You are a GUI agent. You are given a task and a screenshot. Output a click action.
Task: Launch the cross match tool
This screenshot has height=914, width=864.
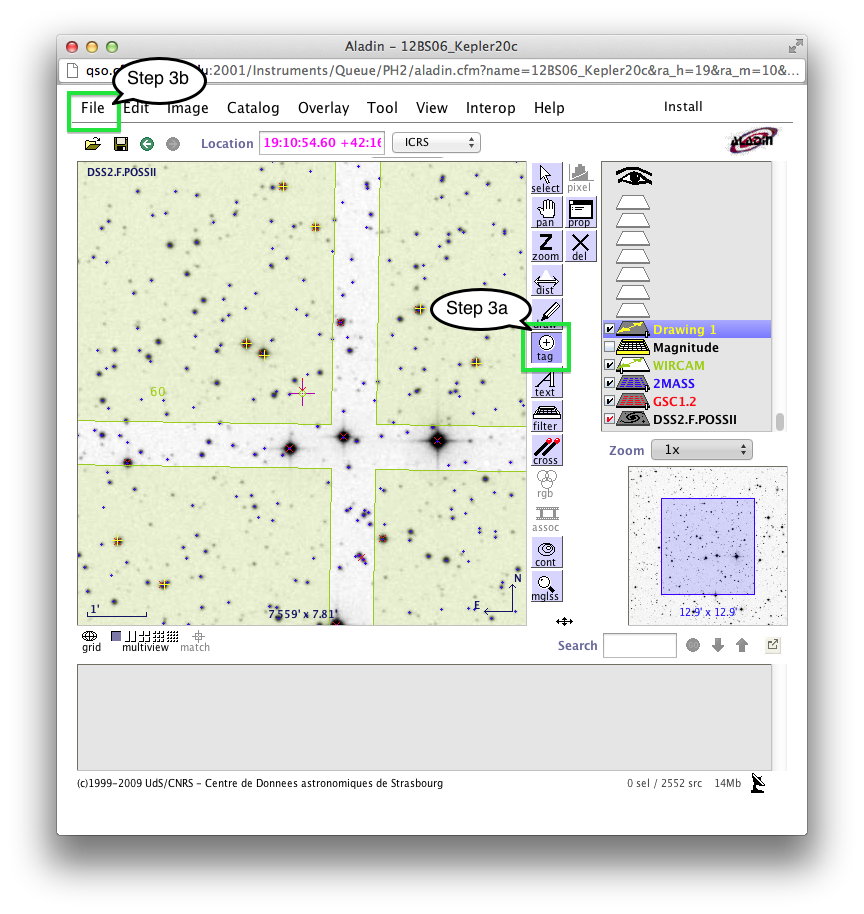coord(546,451)
